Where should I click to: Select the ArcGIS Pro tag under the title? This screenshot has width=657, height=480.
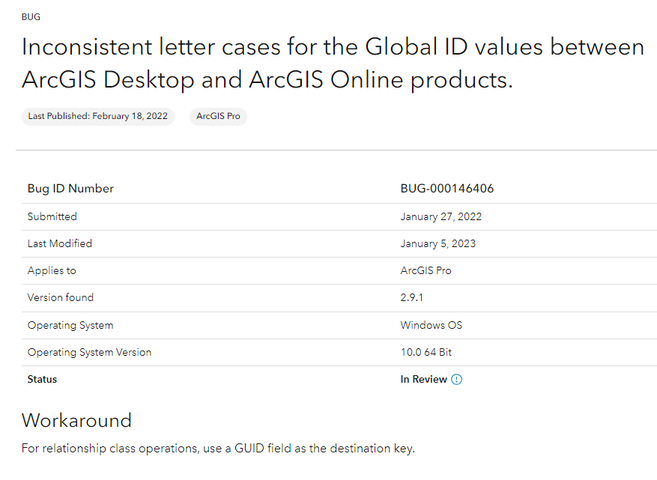218,116
